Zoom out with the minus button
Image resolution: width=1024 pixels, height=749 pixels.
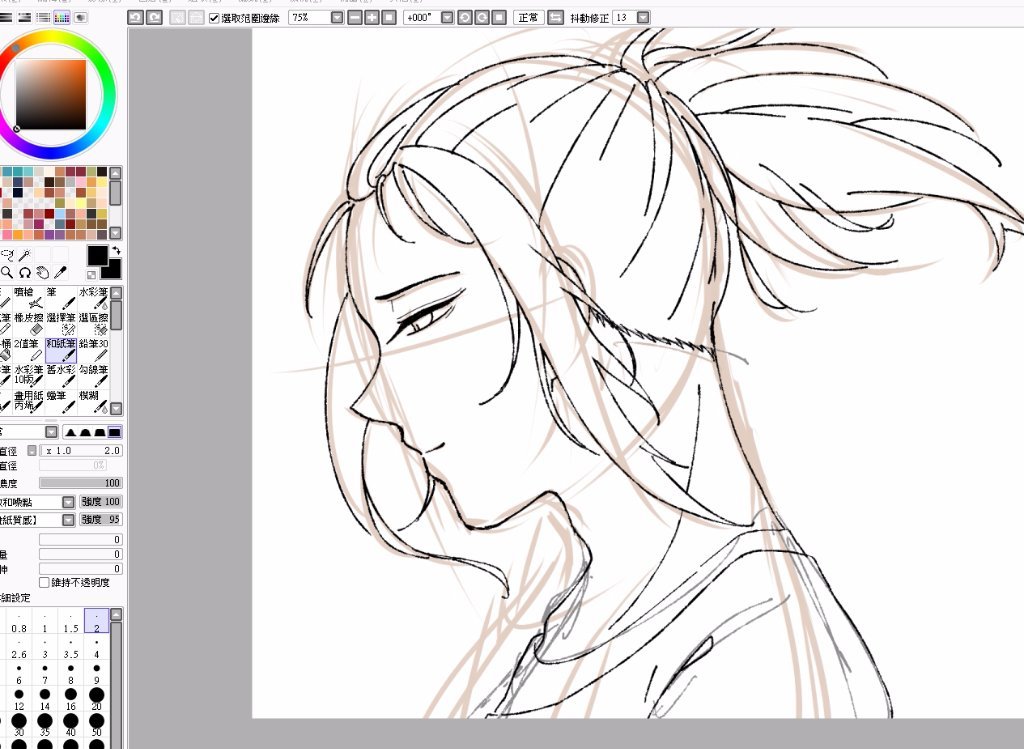pyautogui.click(x=355, y=18)
